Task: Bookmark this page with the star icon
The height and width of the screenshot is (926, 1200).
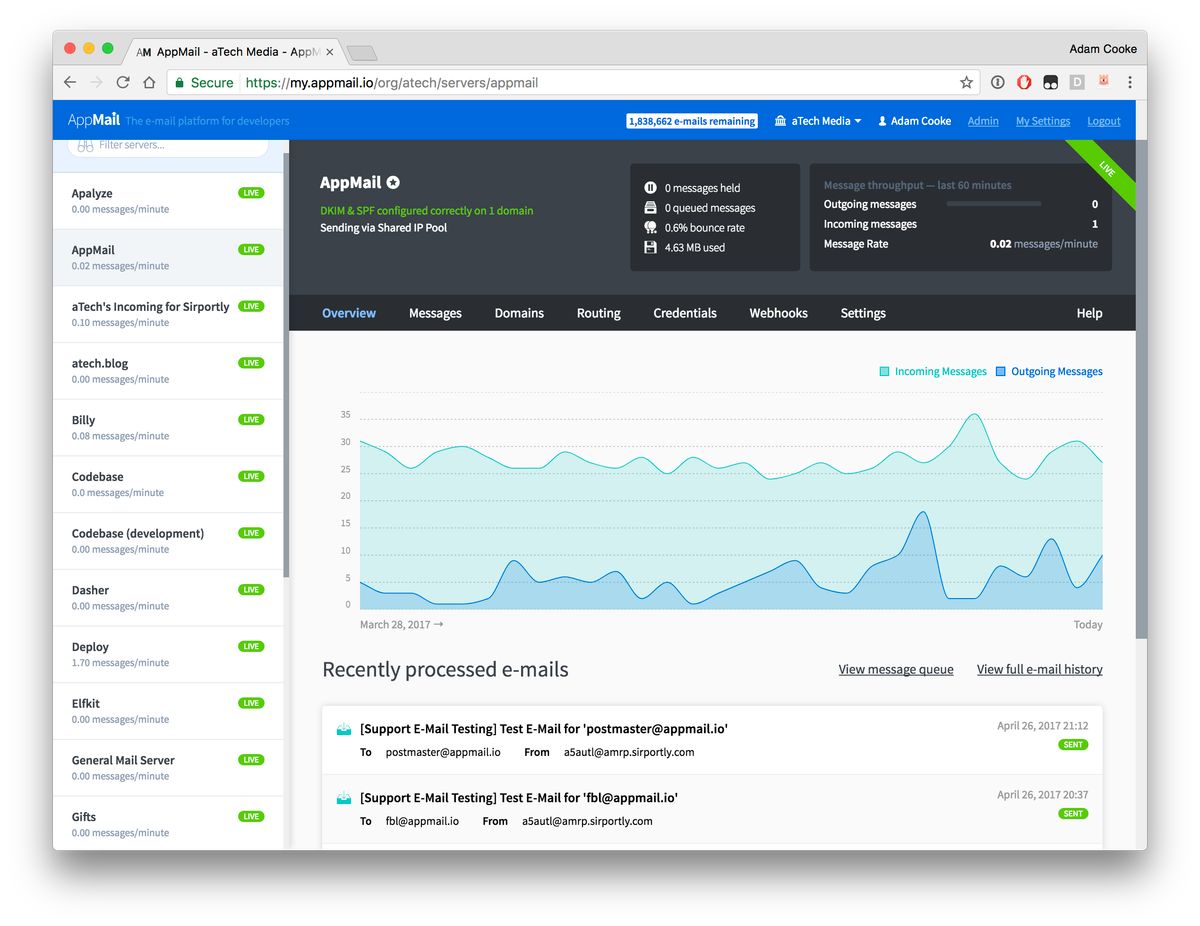Action: (966, 83)
